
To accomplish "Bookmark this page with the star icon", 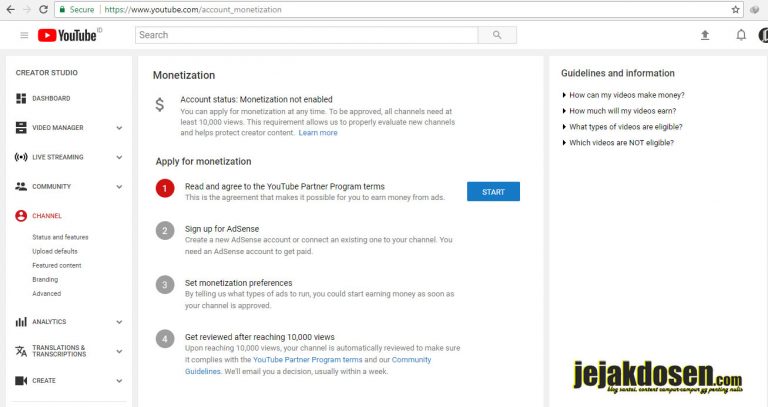I will tap(735, 9).
